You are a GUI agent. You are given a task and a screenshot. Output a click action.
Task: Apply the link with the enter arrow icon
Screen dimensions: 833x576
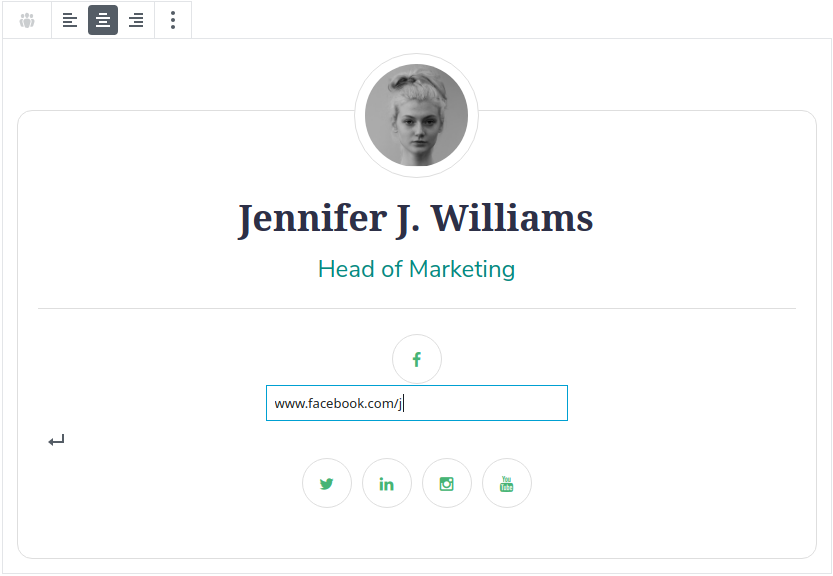tap(56, 441)
